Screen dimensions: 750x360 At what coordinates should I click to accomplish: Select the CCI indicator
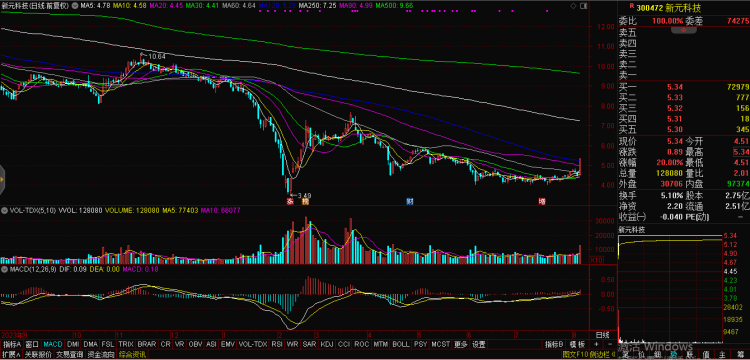tap(344, 344)
